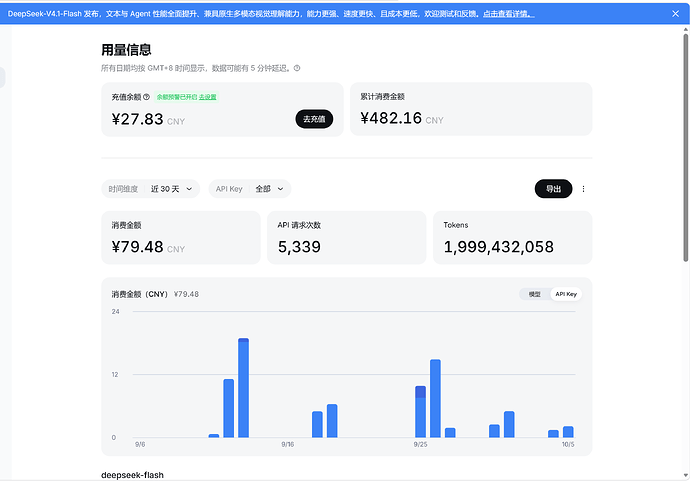Select the 5,339 API request count

[x=299, y=247]
